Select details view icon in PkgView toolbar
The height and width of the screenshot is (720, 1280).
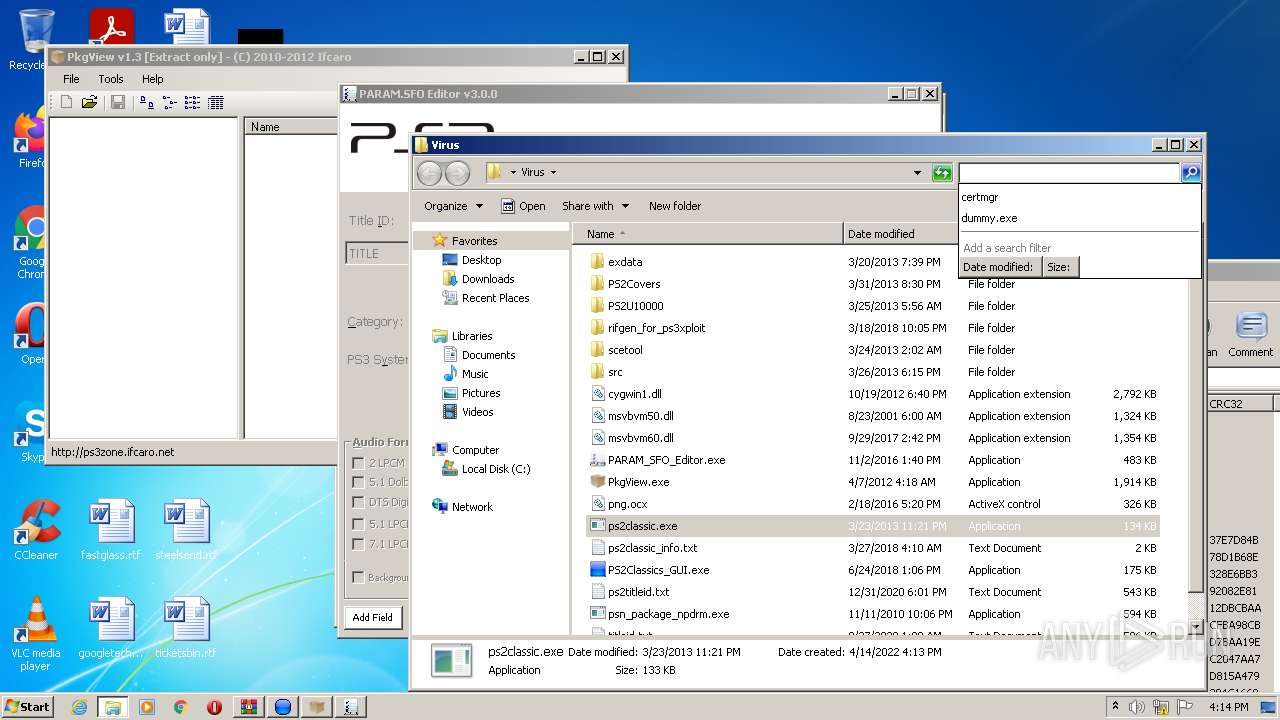(x=215, y=102)
